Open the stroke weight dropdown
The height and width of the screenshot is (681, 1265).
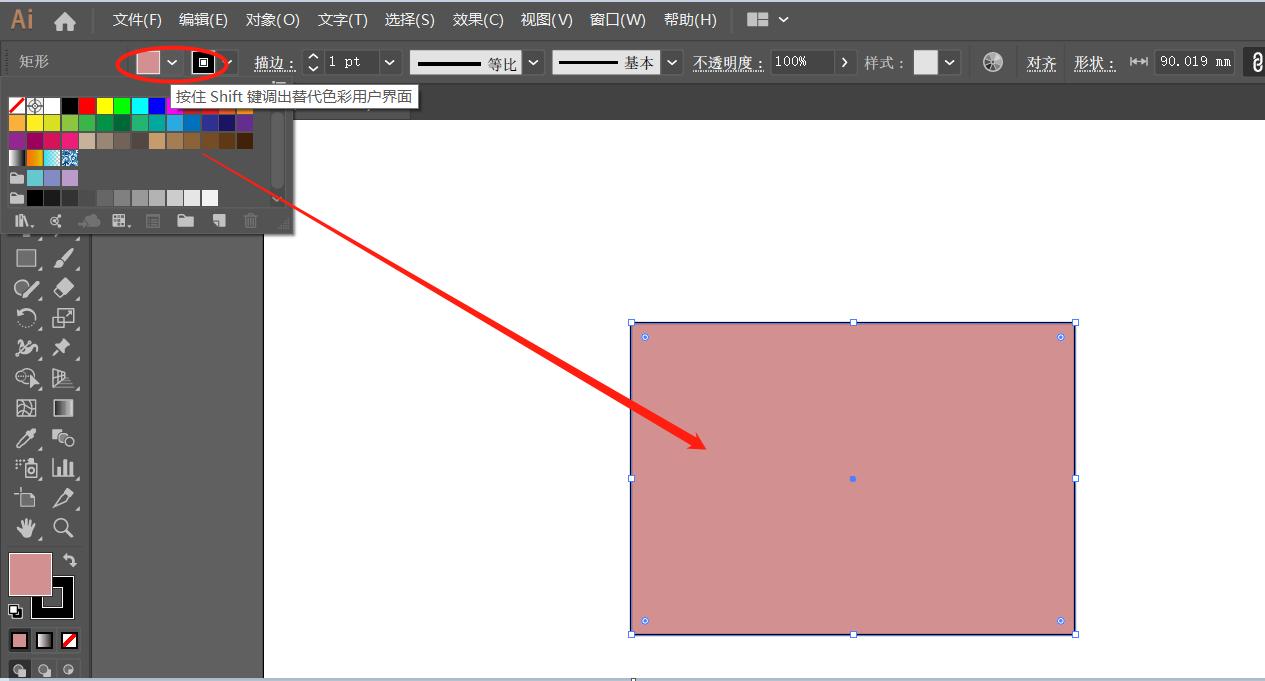[390, 62]
